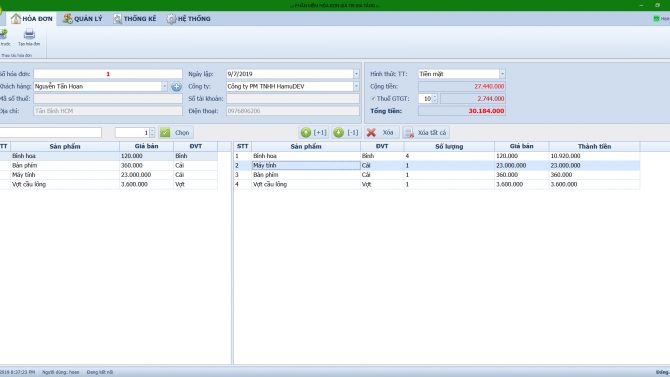Screen dimensions: 670x377
Task: Click the Thành tiền column header
Action: tap(594, 146)
